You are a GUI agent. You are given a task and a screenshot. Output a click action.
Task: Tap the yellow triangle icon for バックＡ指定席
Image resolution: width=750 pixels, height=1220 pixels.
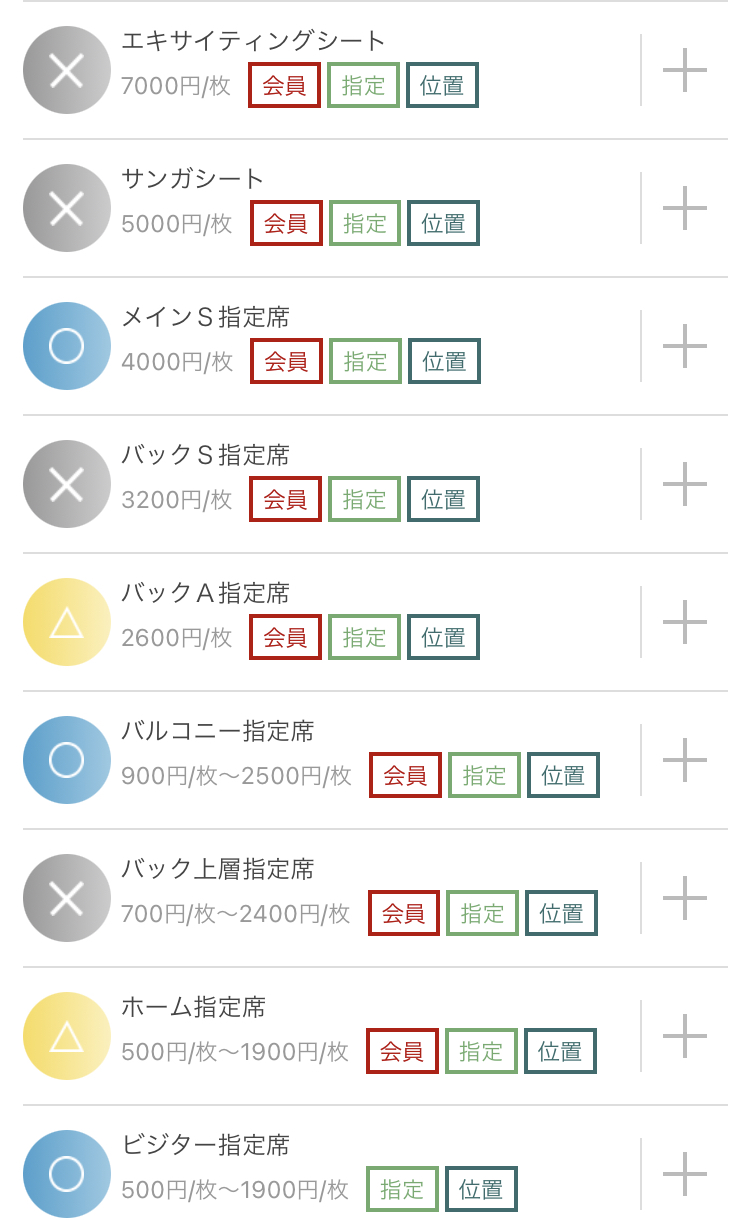point(66,622)
